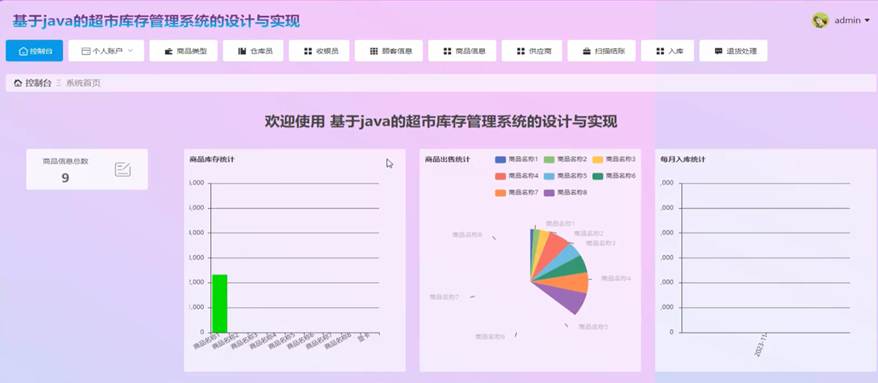The height and width of the screenshot is (383, 878).
Task: Click the 欢迎使用 welcome heading
Action: pos(441,122)
